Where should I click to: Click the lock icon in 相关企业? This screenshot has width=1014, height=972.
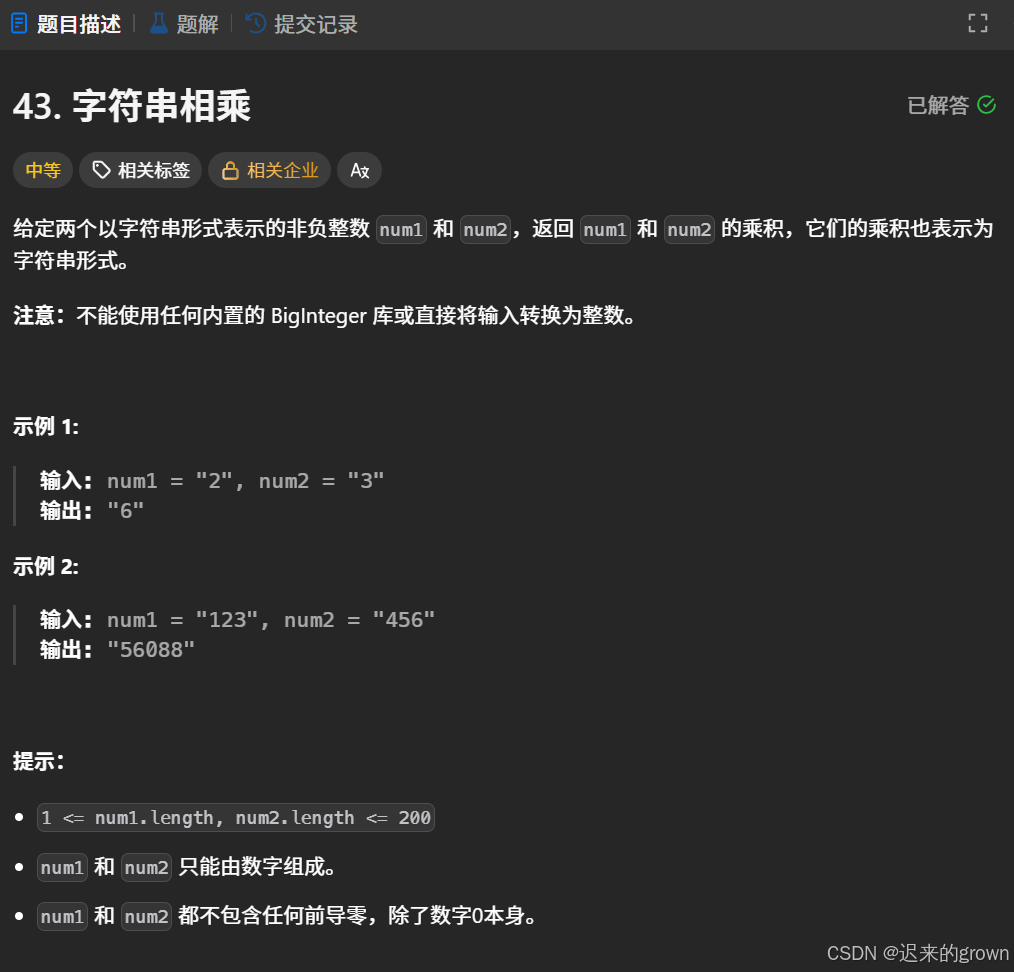click(230, 170)
